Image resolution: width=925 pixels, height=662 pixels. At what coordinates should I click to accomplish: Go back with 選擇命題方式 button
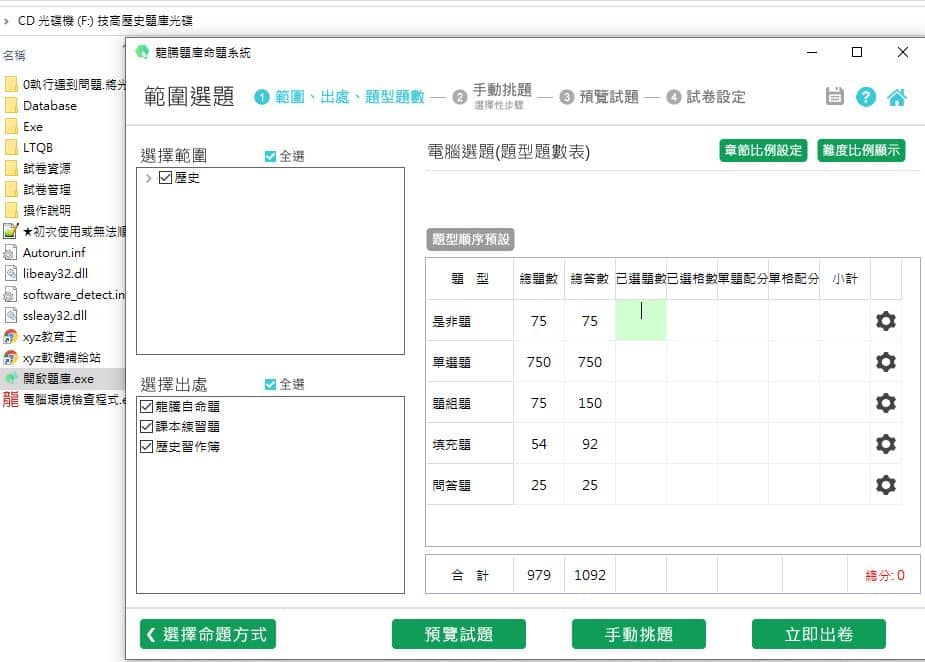coord(208,634)
